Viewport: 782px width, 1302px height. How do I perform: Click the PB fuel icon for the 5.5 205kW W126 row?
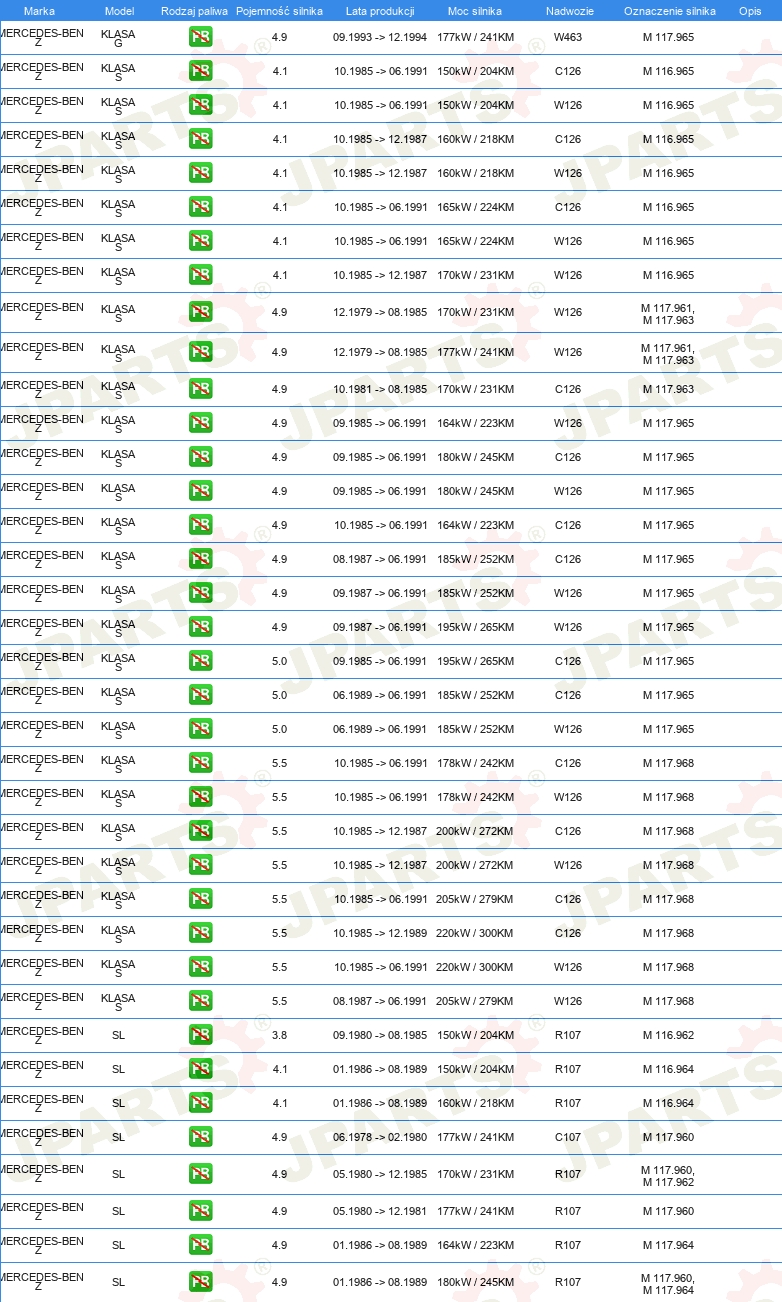(x=200, y=1002)
